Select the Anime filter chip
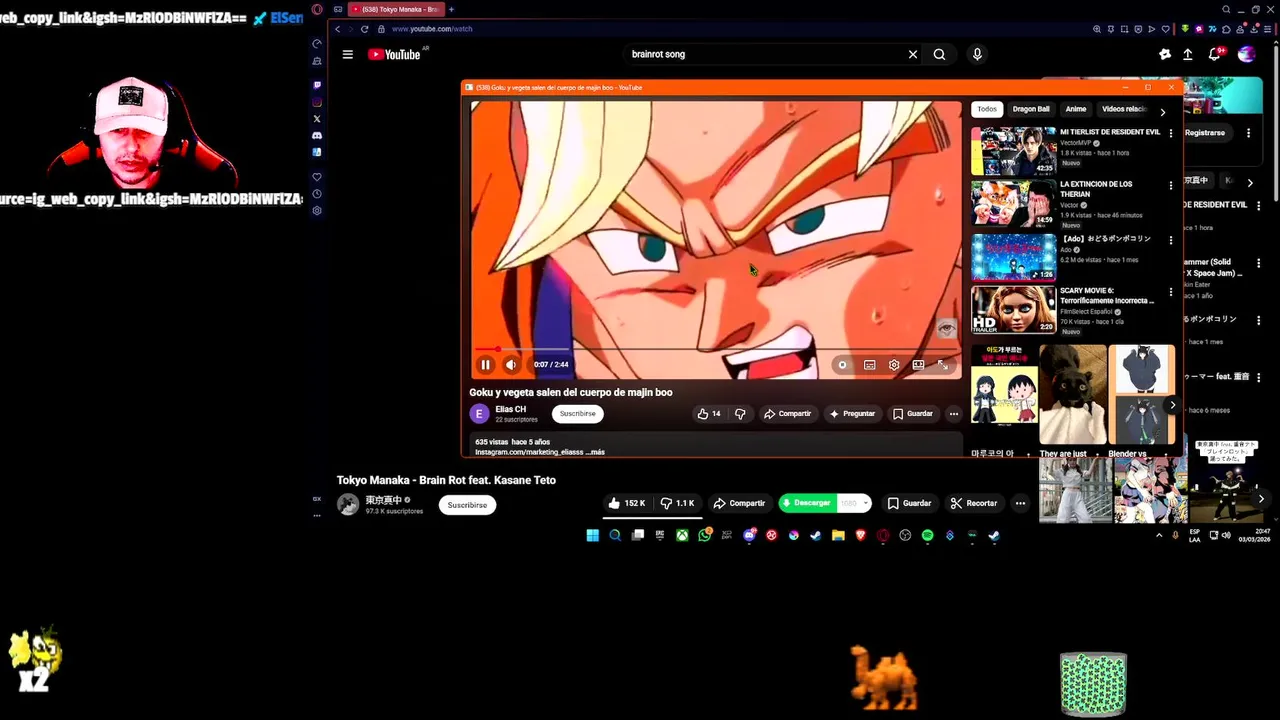1280x720 pixels. coord(1076,109)
